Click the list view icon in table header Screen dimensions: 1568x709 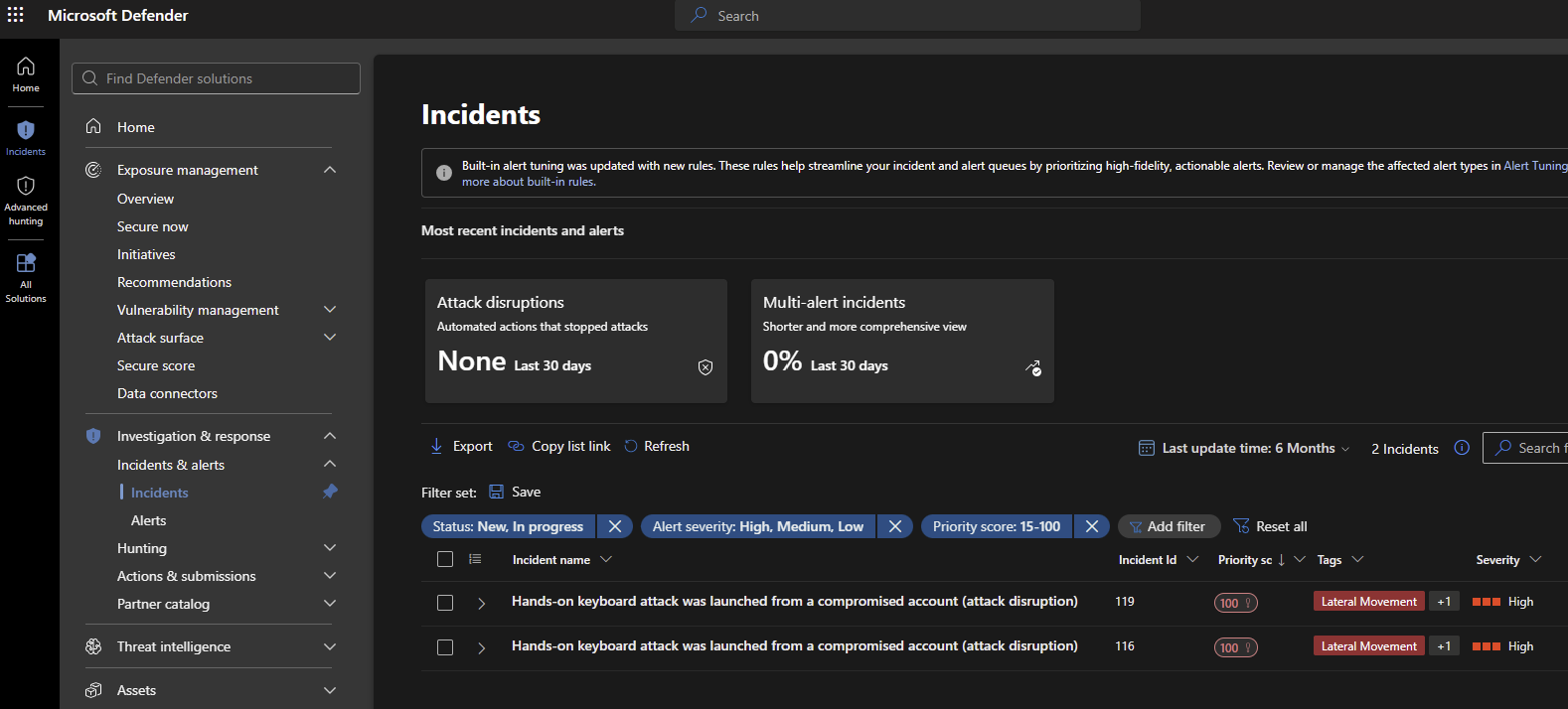tap(475, 559)
